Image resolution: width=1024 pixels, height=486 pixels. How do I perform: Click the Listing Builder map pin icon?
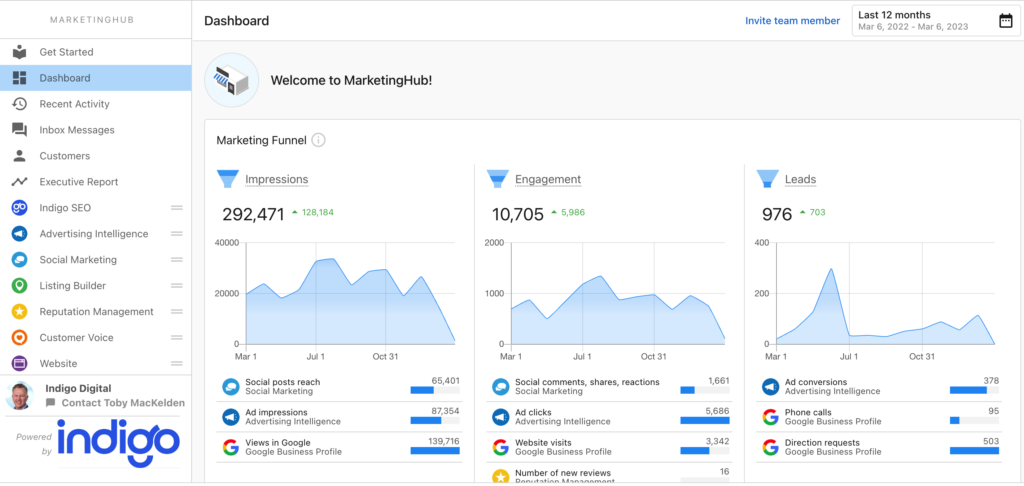coord(20,285)
